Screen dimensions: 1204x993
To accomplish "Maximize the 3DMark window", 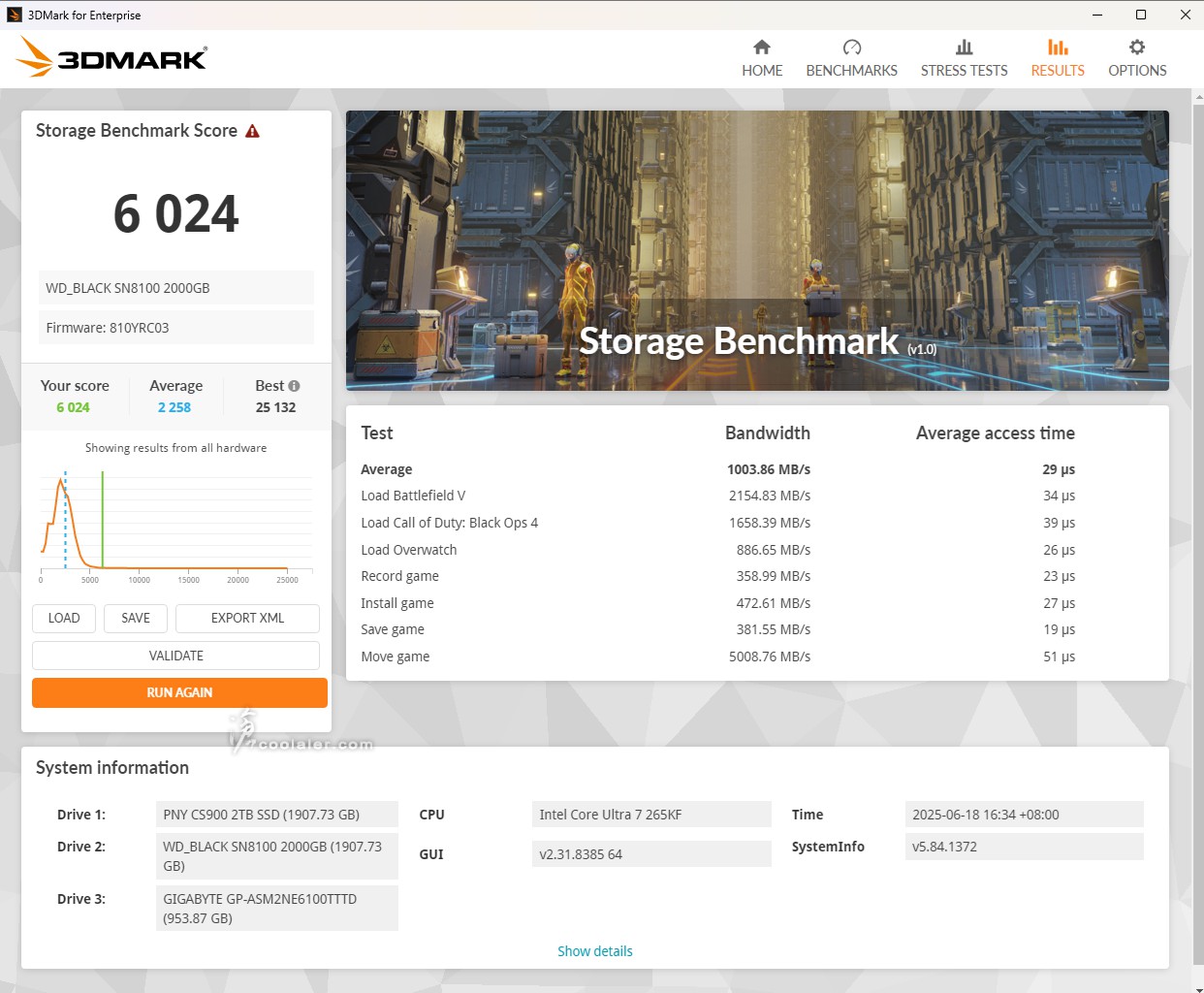I will (1141, 15).
